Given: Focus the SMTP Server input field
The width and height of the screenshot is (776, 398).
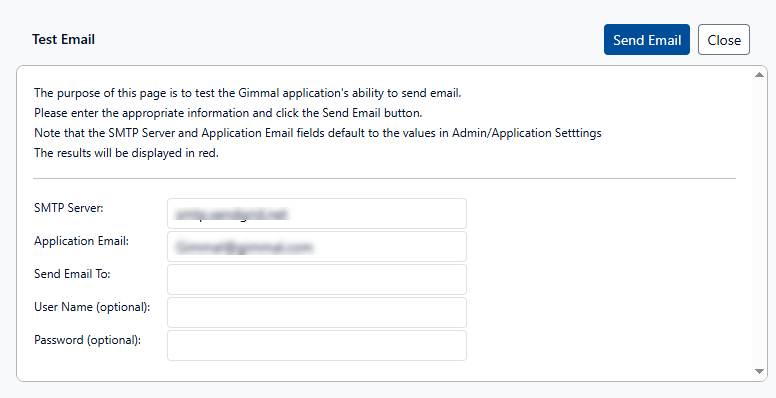Looking at the screenshot, I should (317, 213).
